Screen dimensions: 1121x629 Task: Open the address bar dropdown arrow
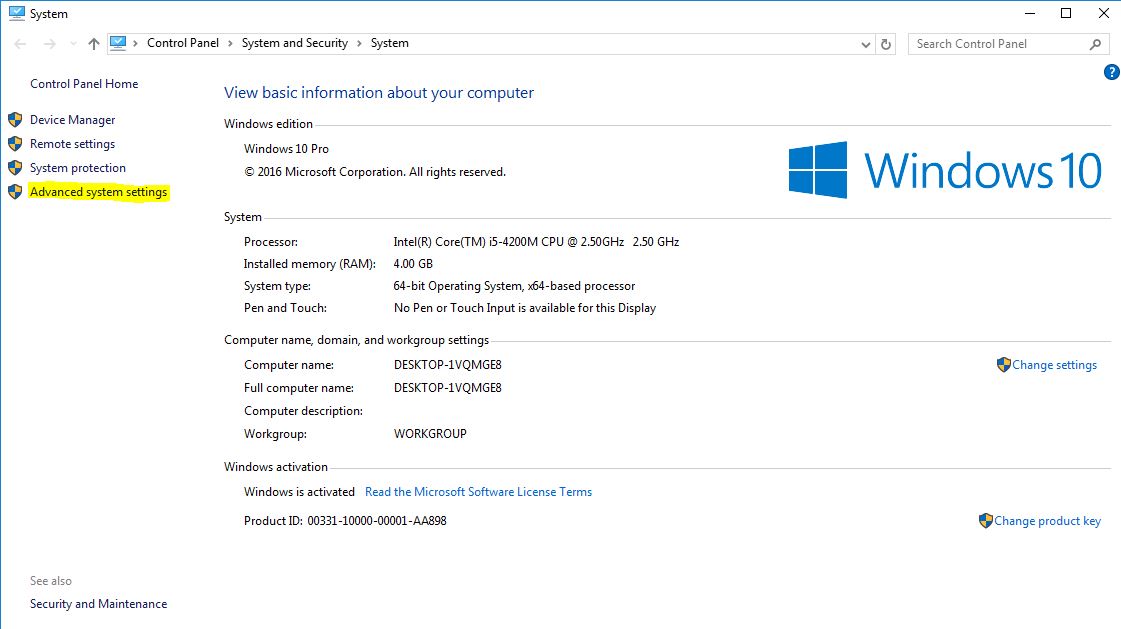(866, 44)
